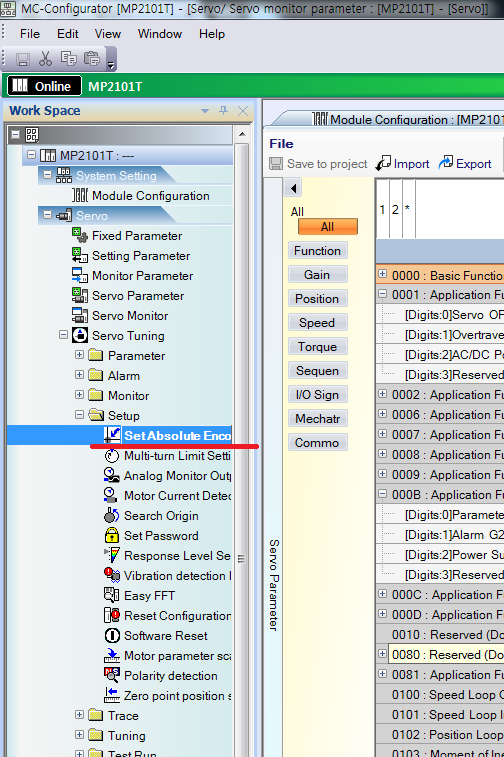Select the Position filter button

[318, 298]
